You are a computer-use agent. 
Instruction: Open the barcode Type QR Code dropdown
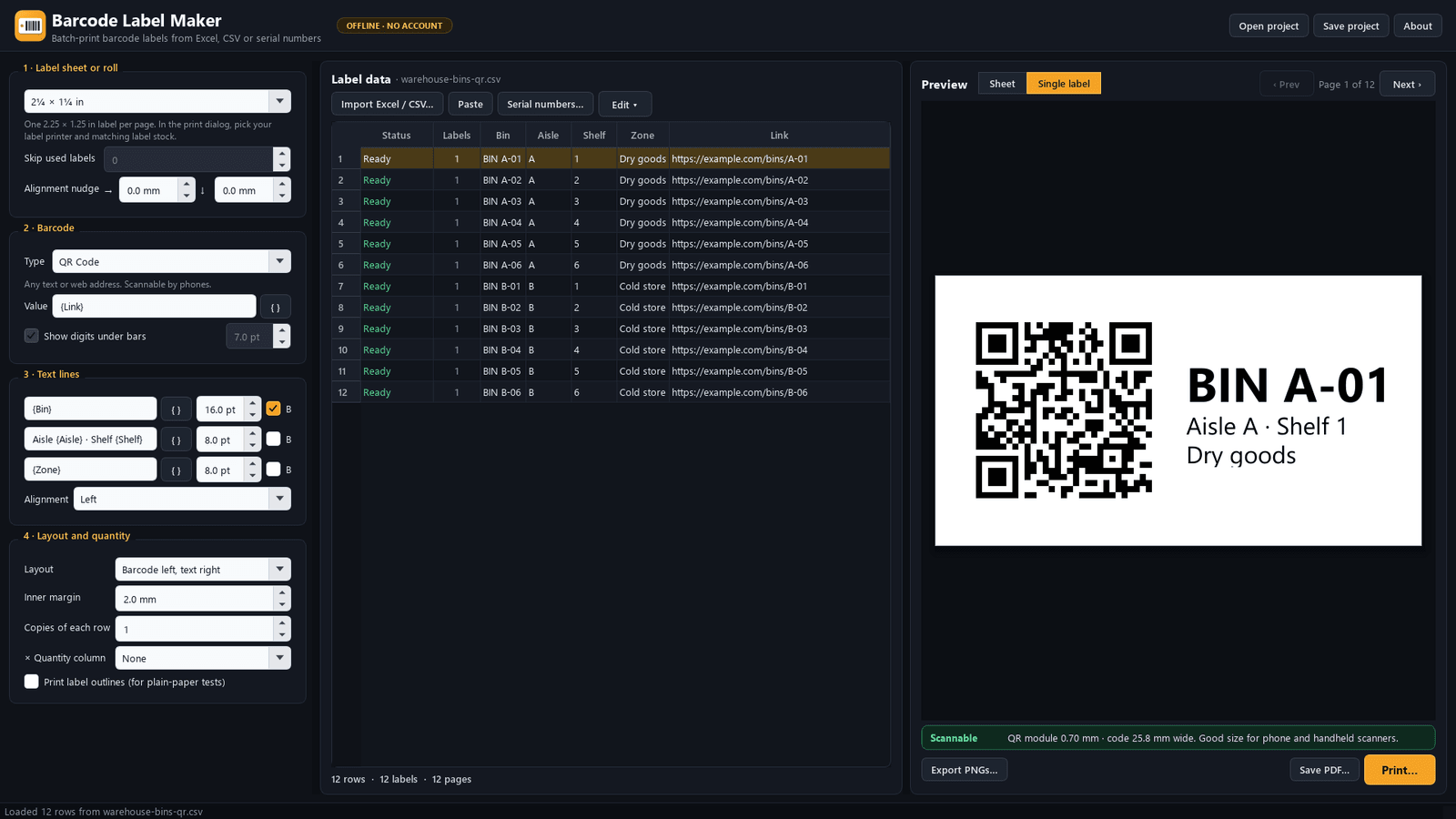point(171,261)
